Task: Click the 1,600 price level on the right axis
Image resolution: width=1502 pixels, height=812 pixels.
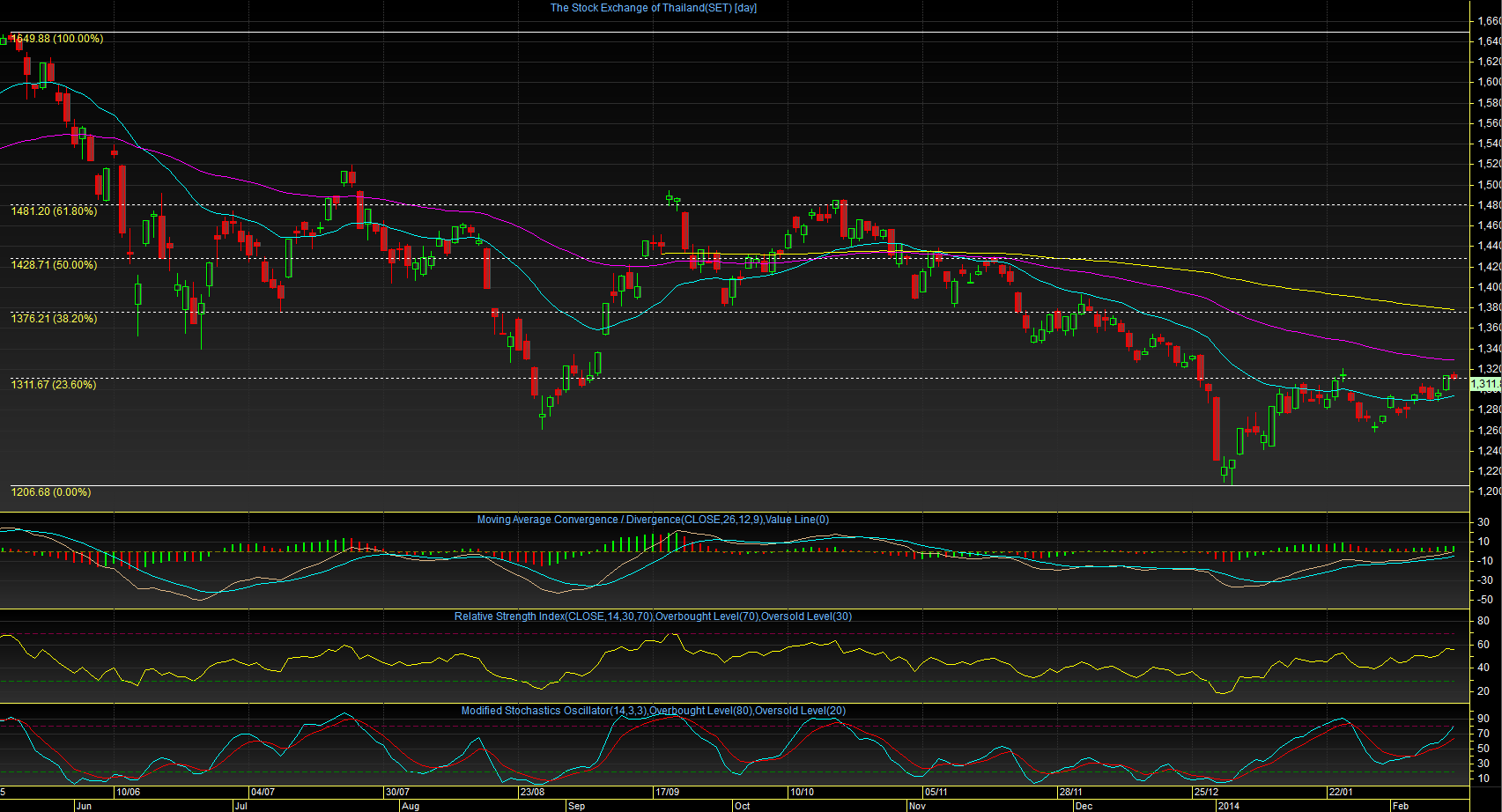Action: (1489, 82)
